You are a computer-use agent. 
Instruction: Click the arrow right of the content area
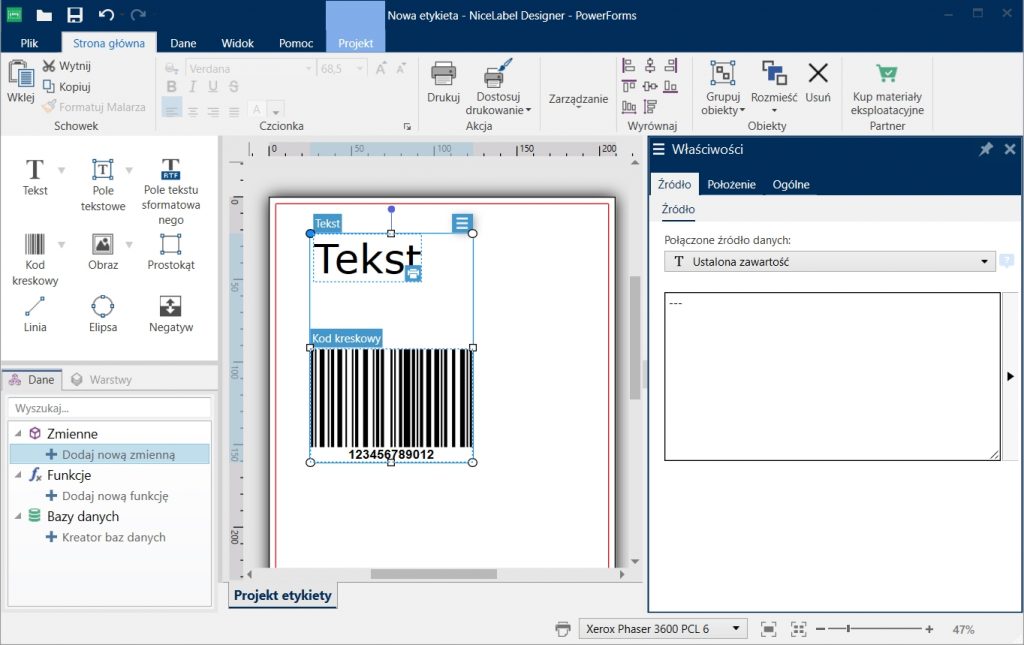[1010, 377]
